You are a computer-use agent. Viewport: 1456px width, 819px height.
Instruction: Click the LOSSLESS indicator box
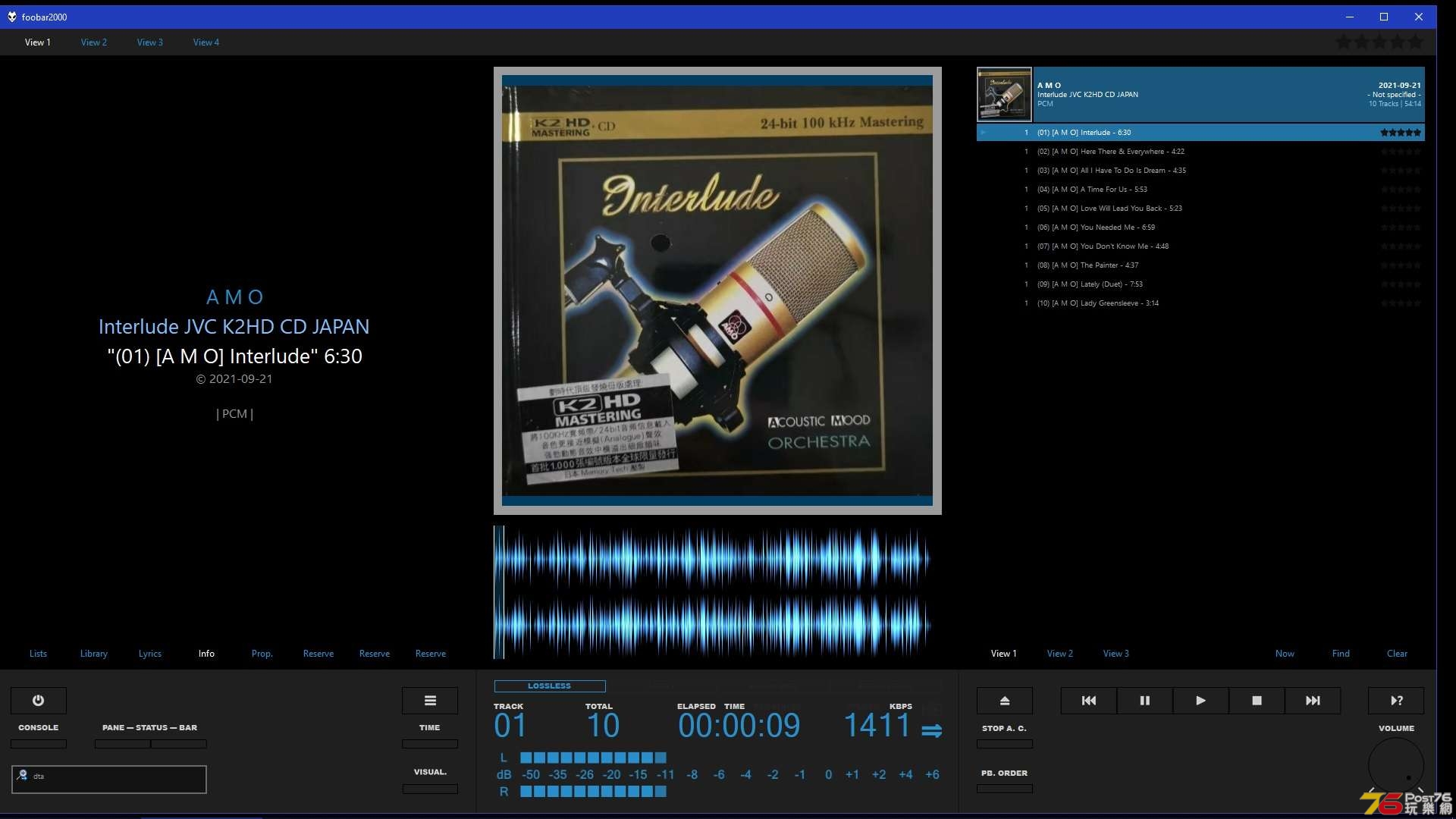(x=550, y=686)
